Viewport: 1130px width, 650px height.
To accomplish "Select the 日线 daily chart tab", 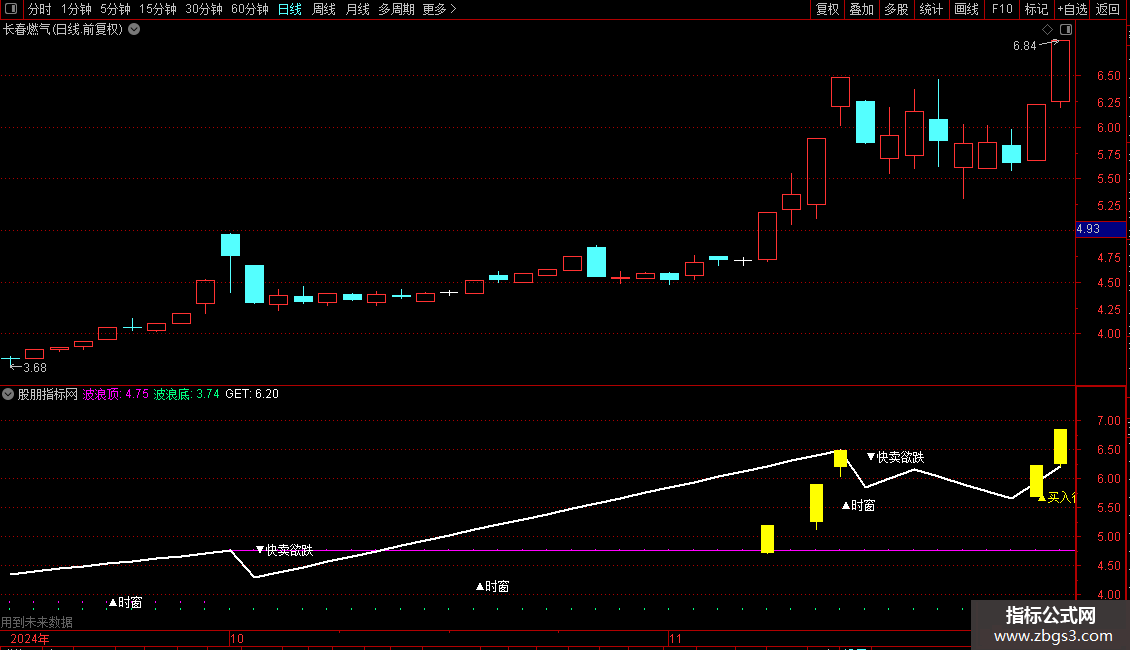I will tap(290, 9).
